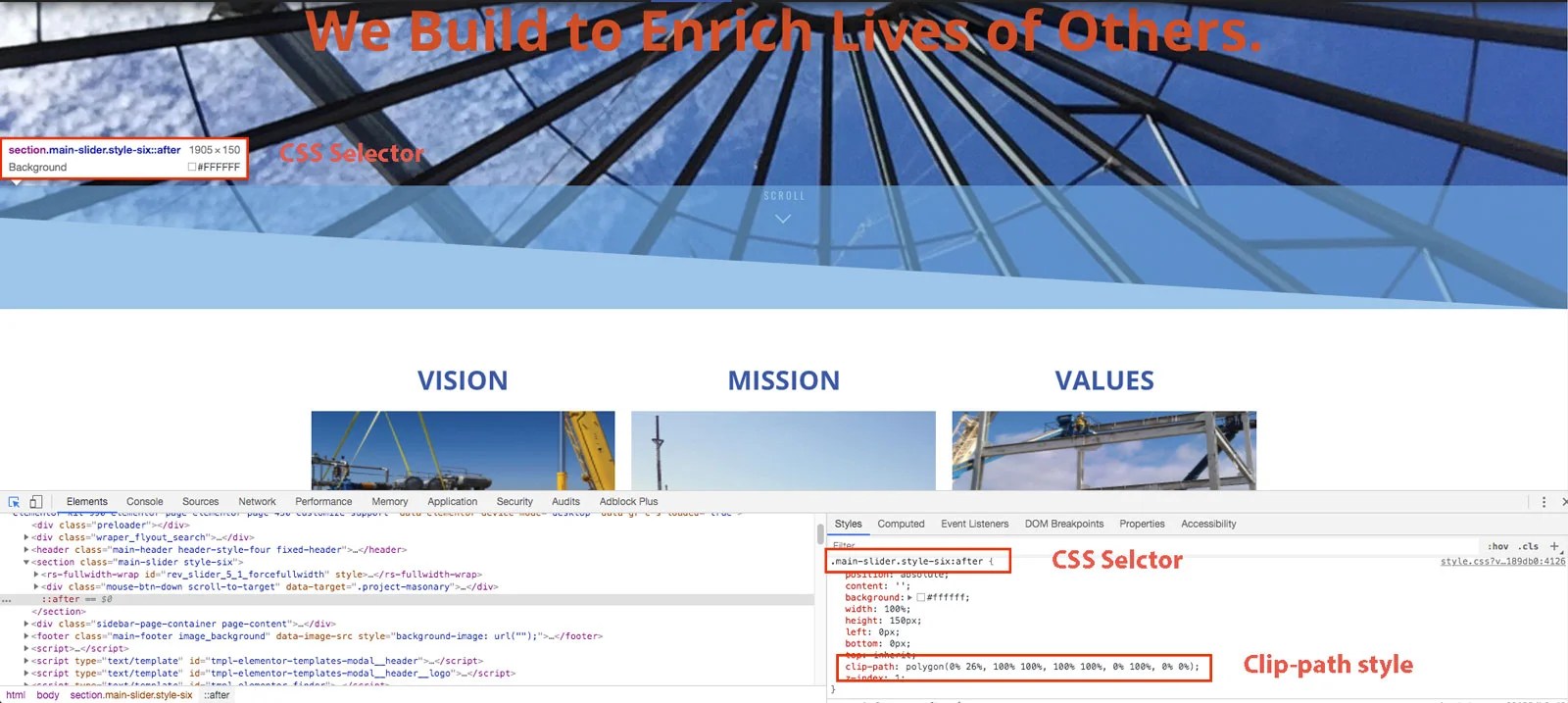The width and height of the screenshot is (1568, 703).
Task: Click the width: 100% declaration
Action: tap(878, 609)
